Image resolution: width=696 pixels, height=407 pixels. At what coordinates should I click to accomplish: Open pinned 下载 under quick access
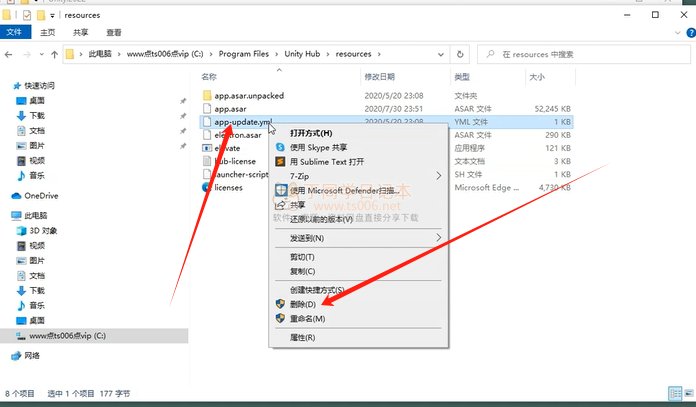coord(37,115)
